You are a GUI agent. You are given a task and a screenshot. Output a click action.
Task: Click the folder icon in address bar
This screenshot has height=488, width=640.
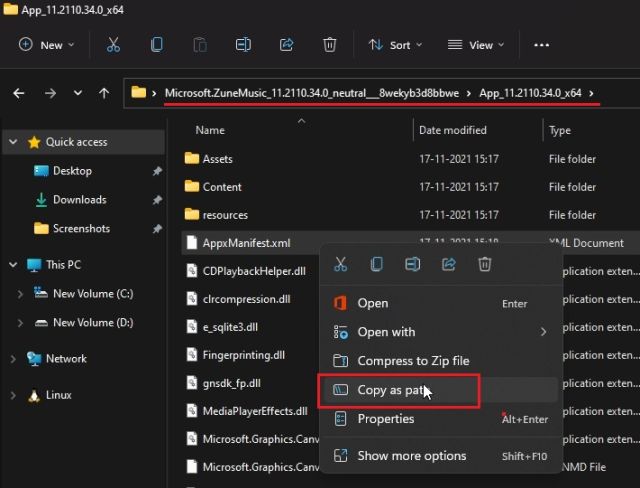coord(138,93)
